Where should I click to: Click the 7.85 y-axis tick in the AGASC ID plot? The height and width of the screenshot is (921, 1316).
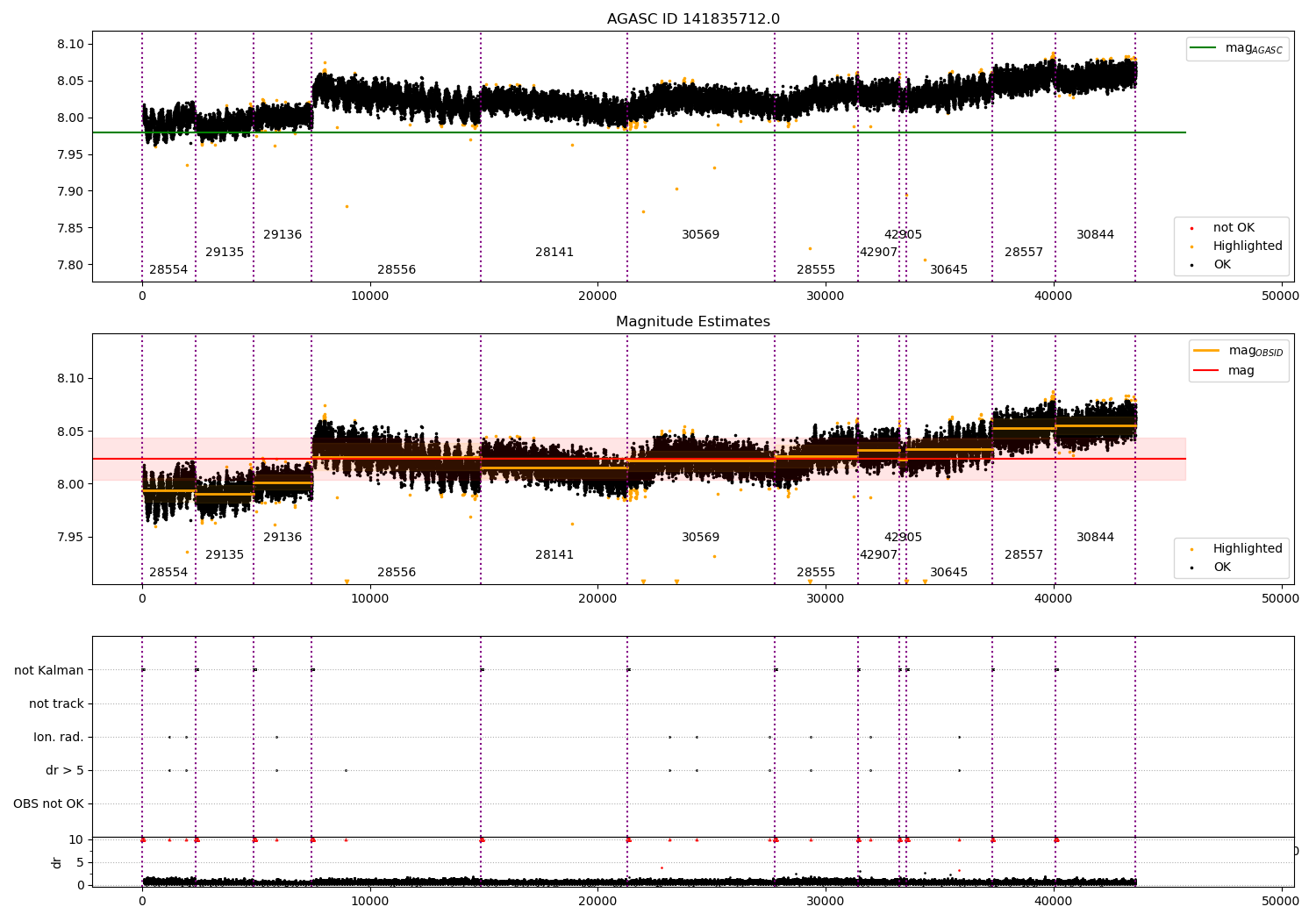click(70, 228)
